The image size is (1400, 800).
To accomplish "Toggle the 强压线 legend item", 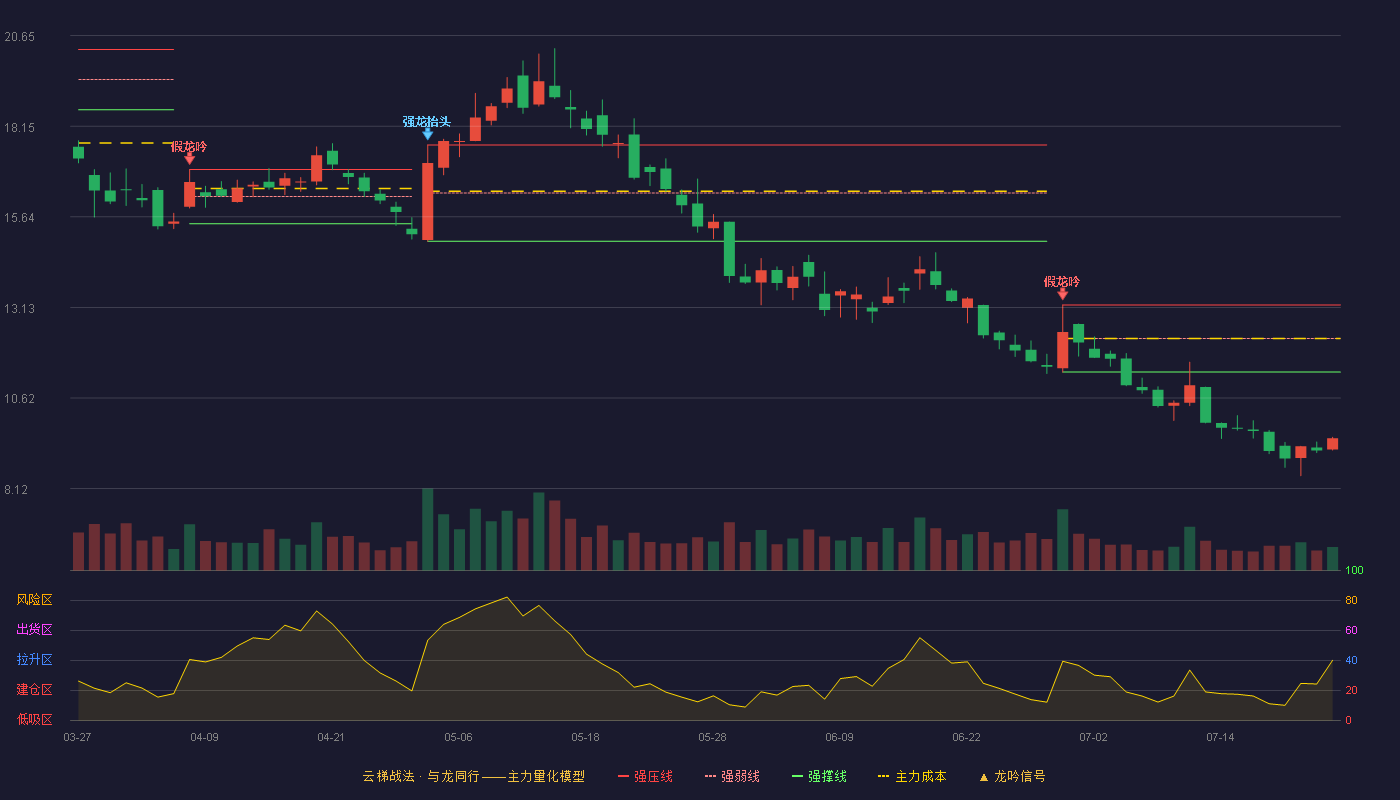I will pos(645,776).
